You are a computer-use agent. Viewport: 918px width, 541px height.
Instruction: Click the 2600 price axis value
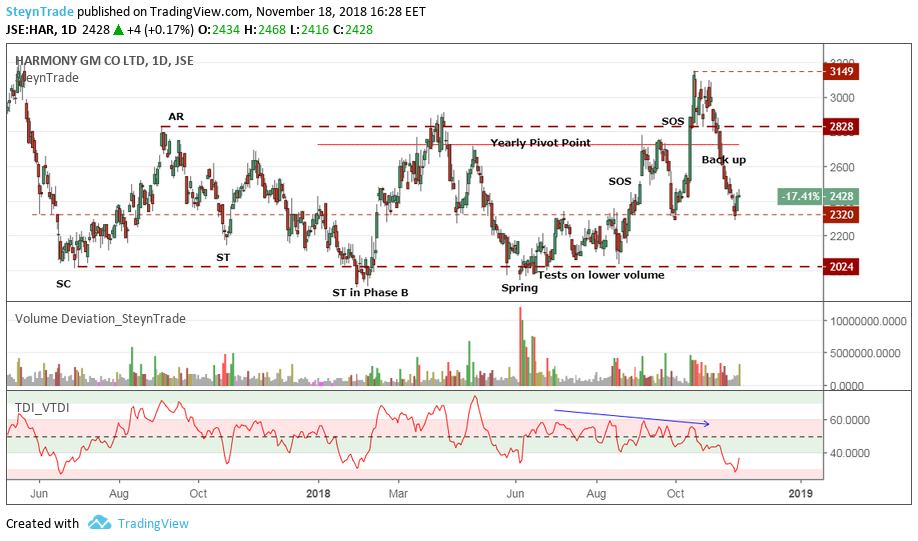[x=842, y=167]
